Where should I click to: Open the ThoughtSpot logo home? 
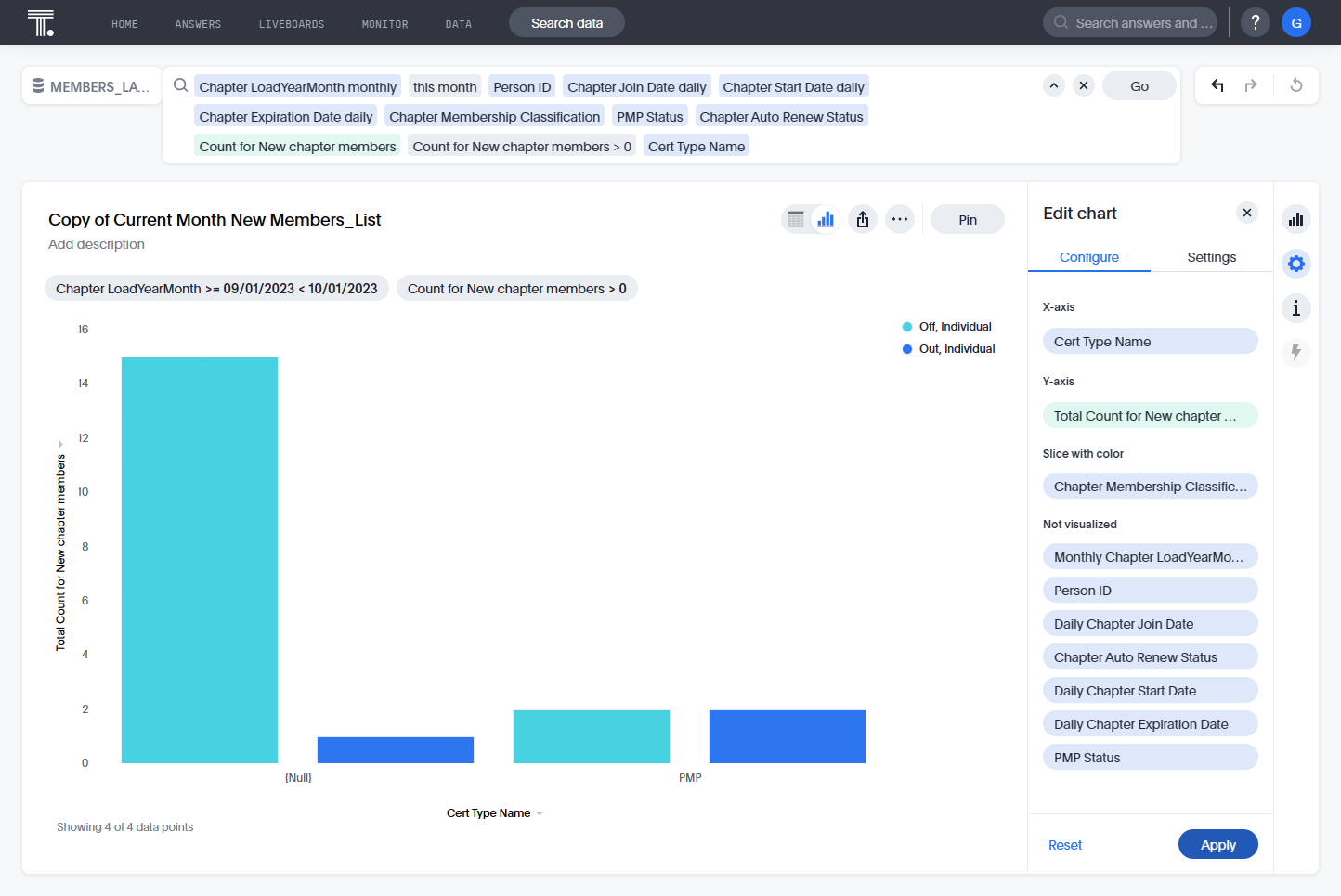(x=41, y=22)
